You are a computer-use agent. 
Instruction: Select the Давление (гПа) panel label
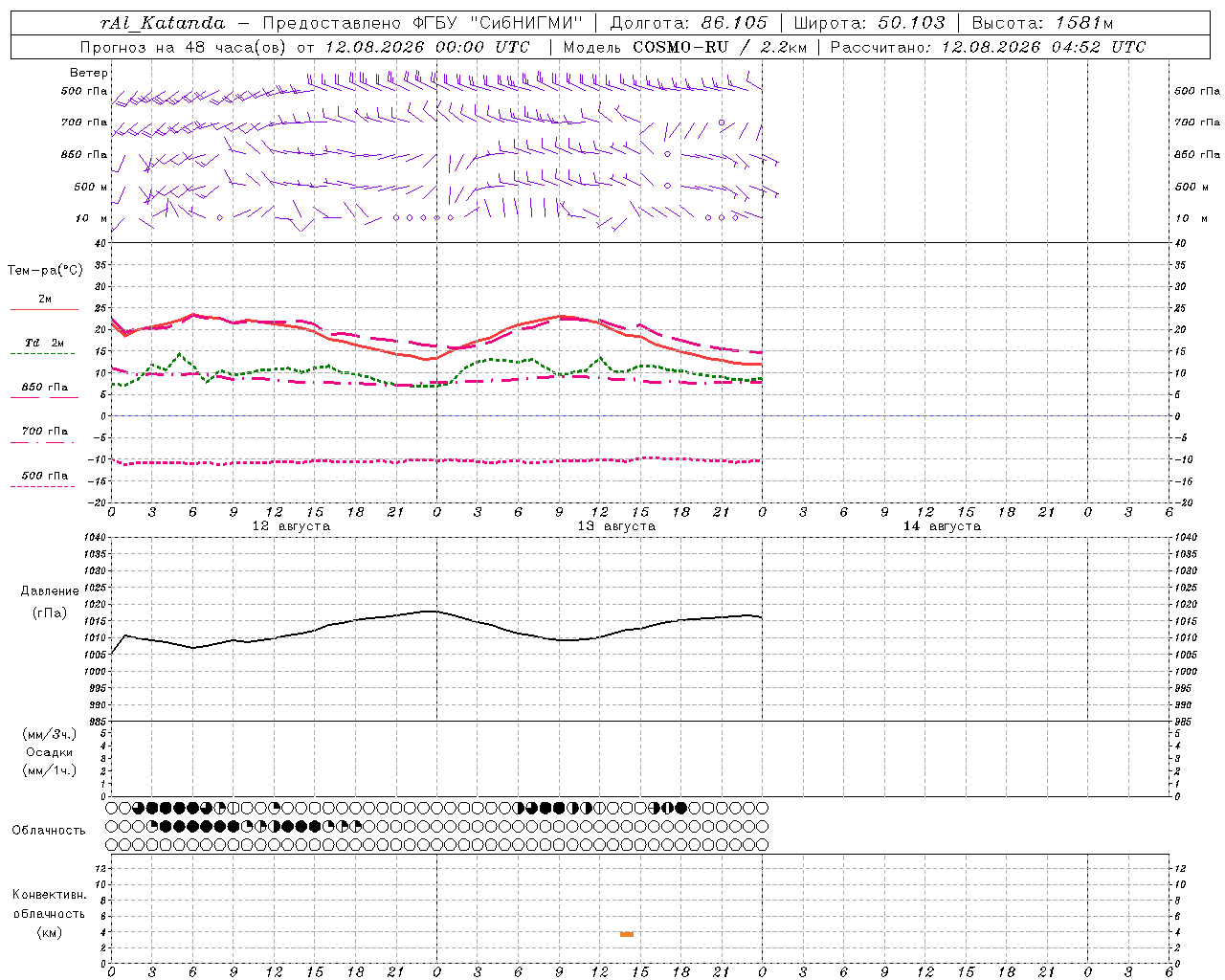point(50,602)
